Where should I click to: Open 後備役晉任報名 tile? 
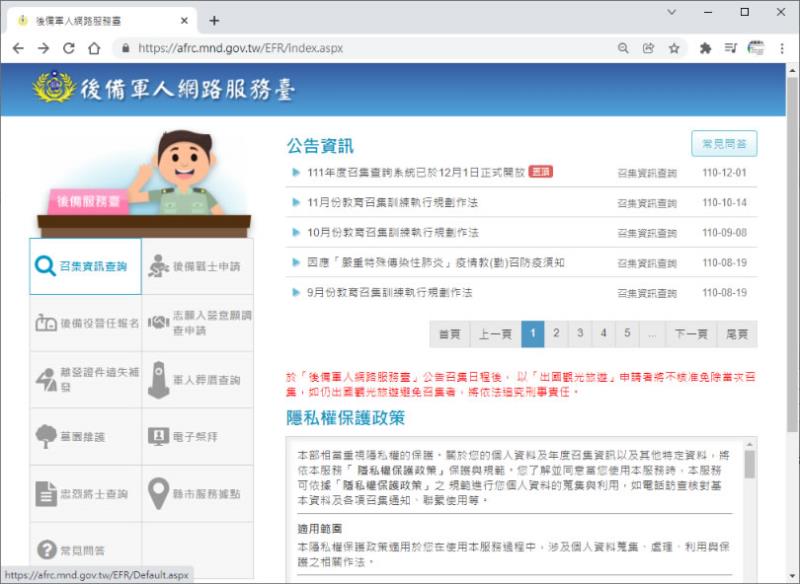coord(85,323)
